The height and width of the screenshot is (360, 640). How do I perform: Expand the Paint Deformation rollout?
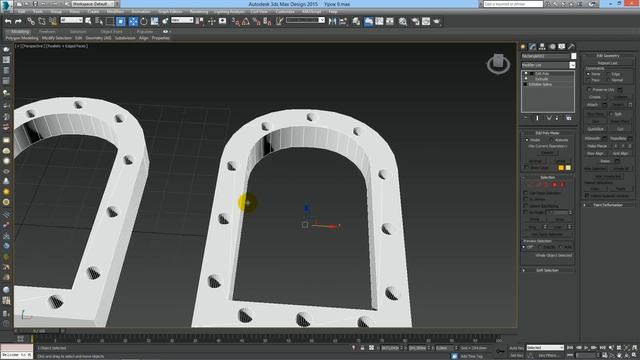click(x=607, y=205)
